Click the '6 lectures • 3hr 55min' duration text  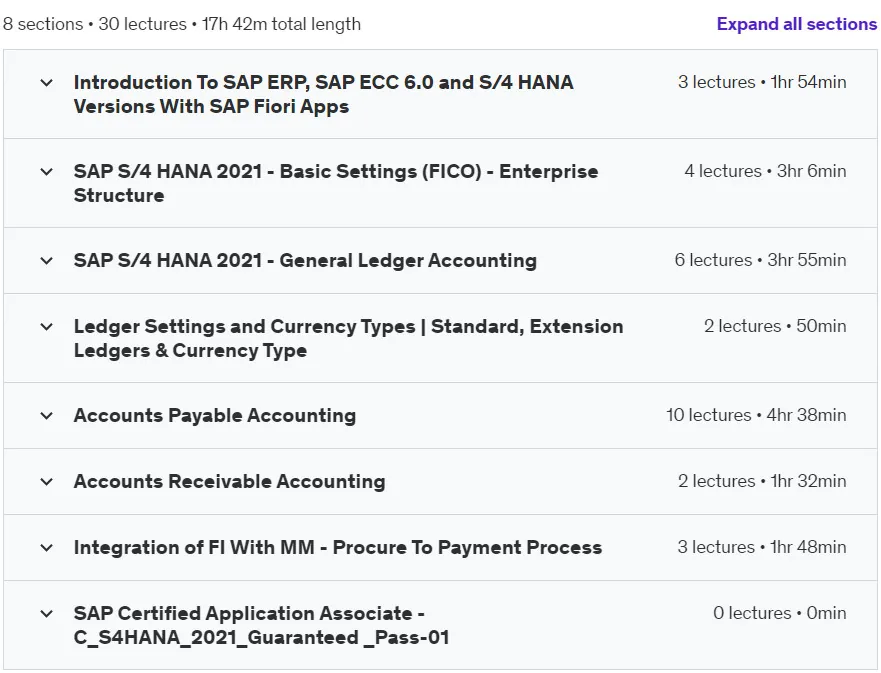coord(760,260)
